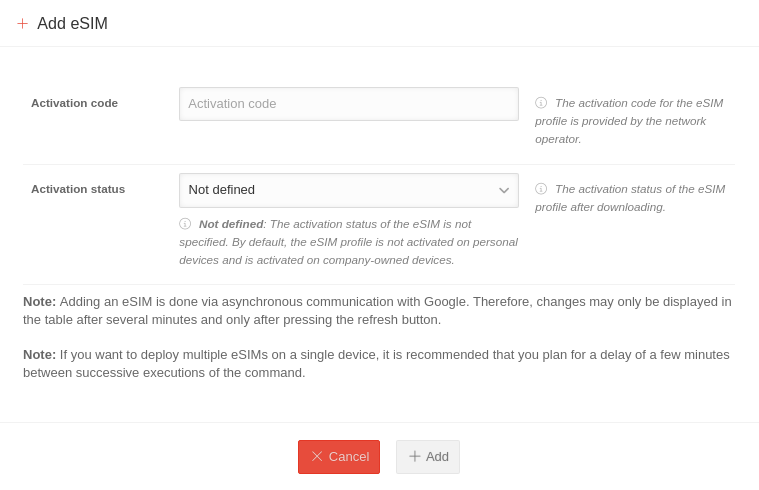Click the chevron arrow of status dropdown

pyautogui.click(x=504, y=190)
